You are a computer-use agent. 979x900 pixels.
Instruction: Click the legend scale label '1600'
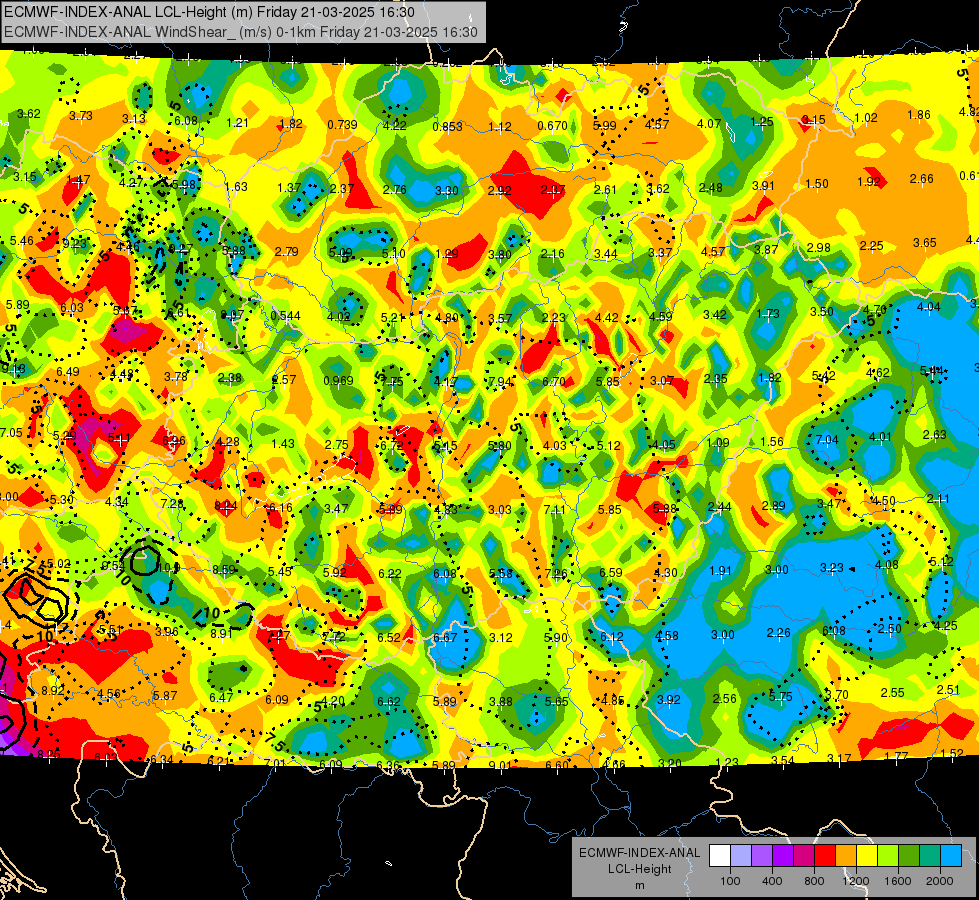pyautogui.click(x=897, y=881)
